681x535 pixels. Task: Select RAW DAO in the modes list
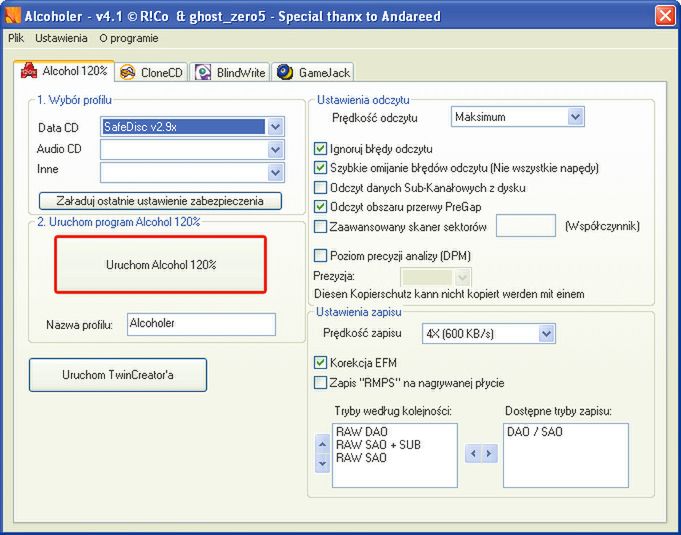pos(361,432)
